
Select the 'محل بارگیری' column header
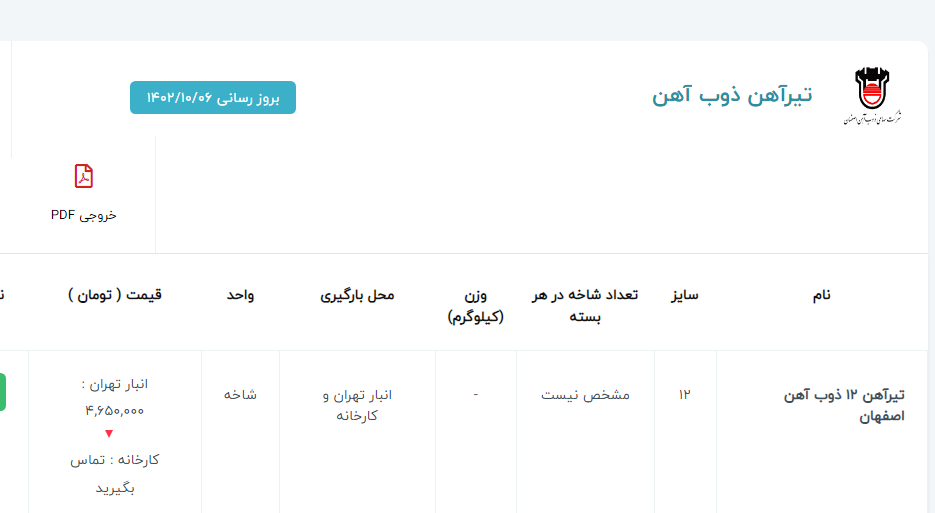[357, 295]
